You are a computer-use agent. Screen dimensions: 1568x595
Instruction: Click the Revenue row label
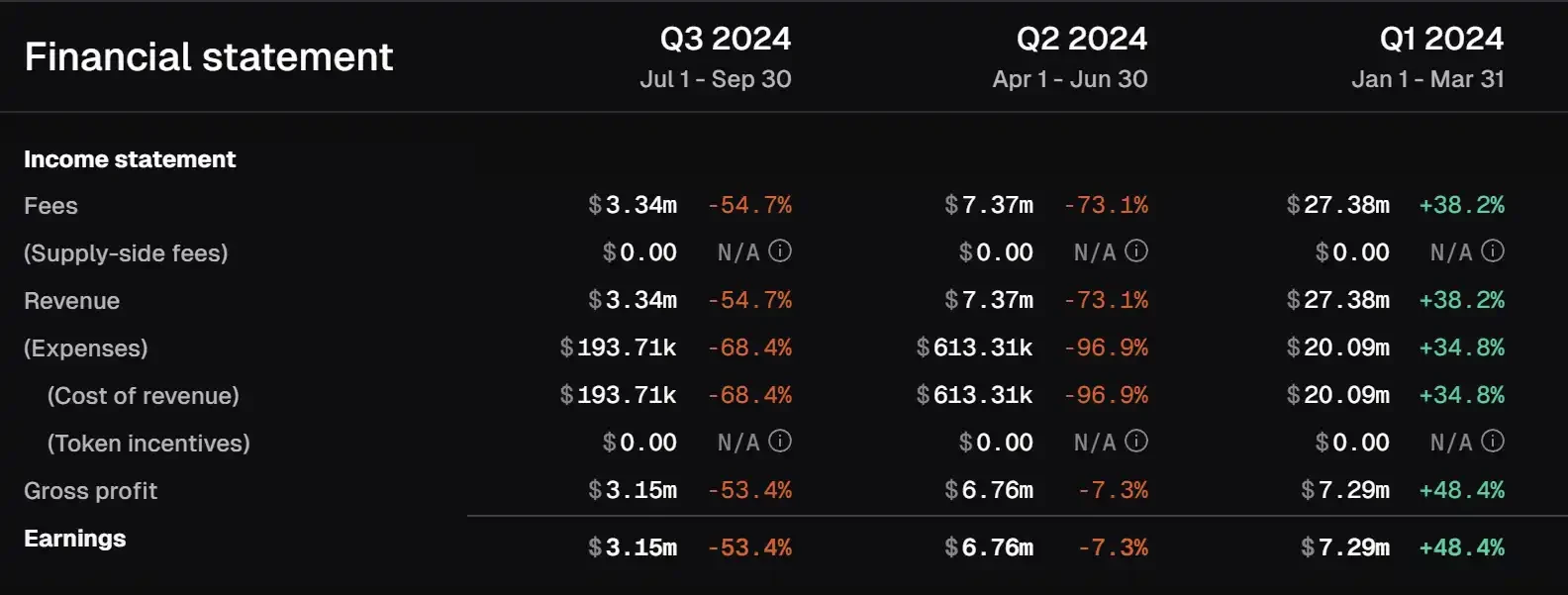coord(71,301)
